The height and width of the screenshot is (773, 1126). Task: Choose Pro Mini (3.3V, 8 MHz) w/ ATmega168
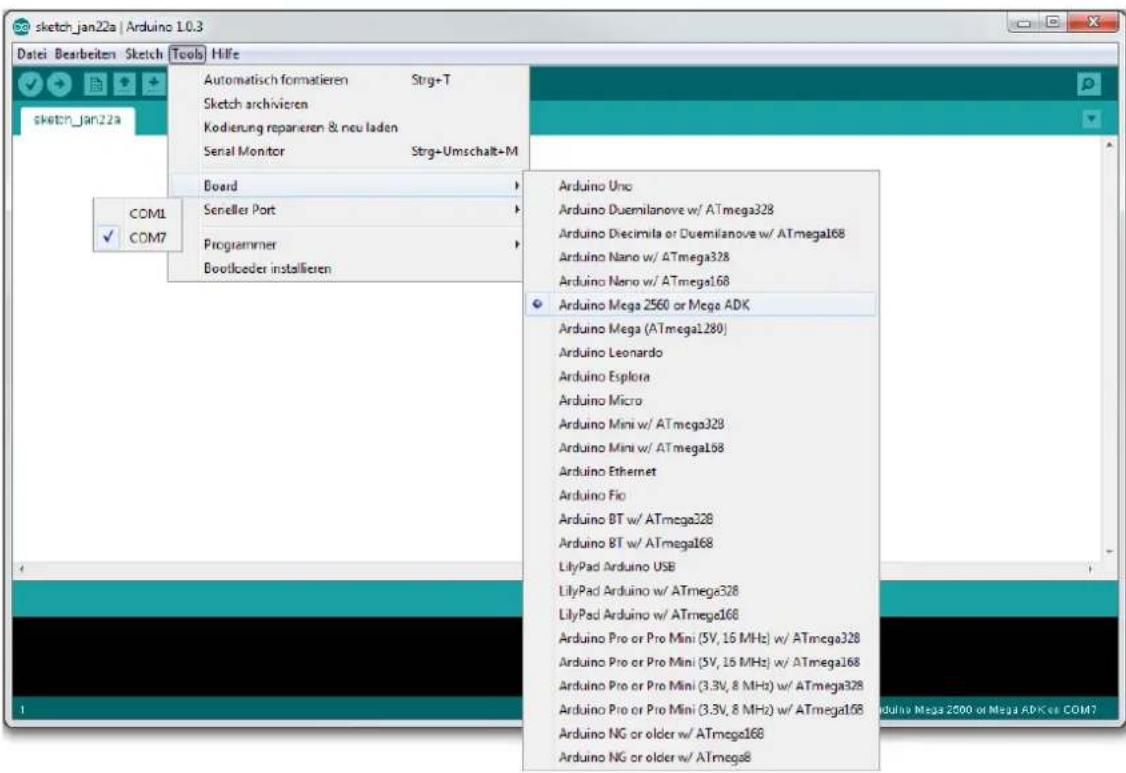point(701,709)
